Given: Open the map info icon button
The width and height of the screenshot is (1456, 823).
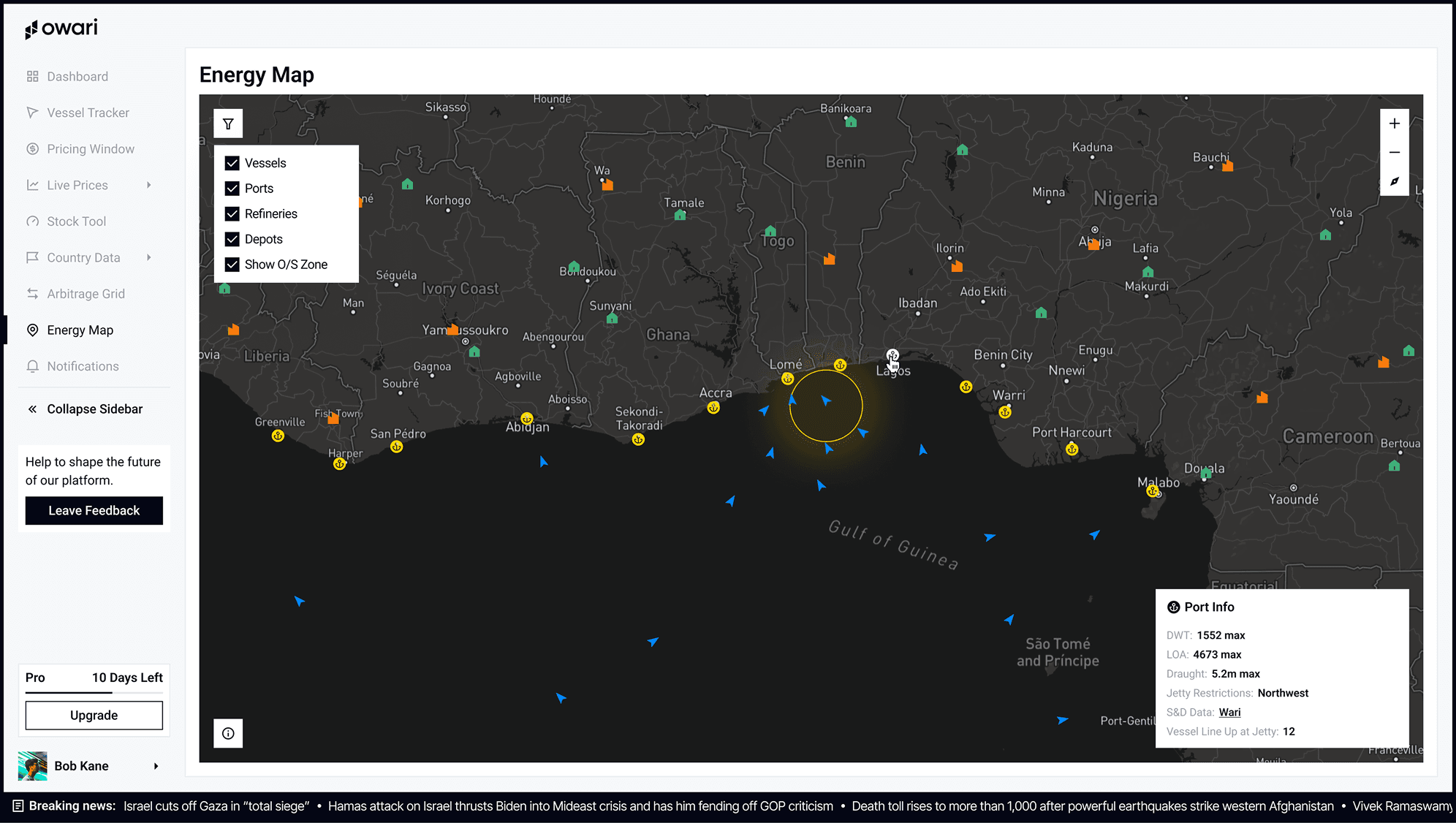Looking at the screenshot, I should click(x=228, y=733).
